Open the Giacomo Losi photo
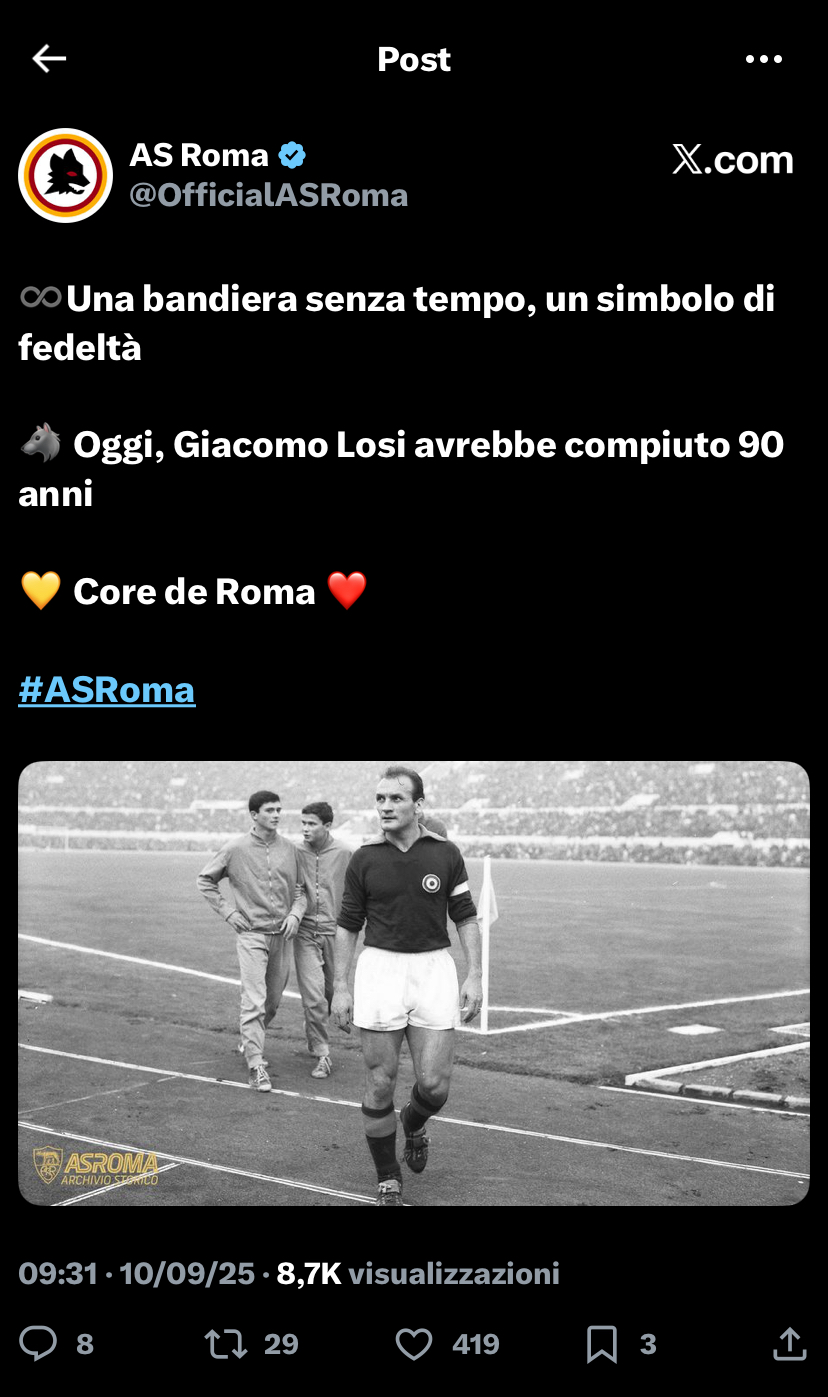Viewport: 828px width, 1397px height. 414,983
